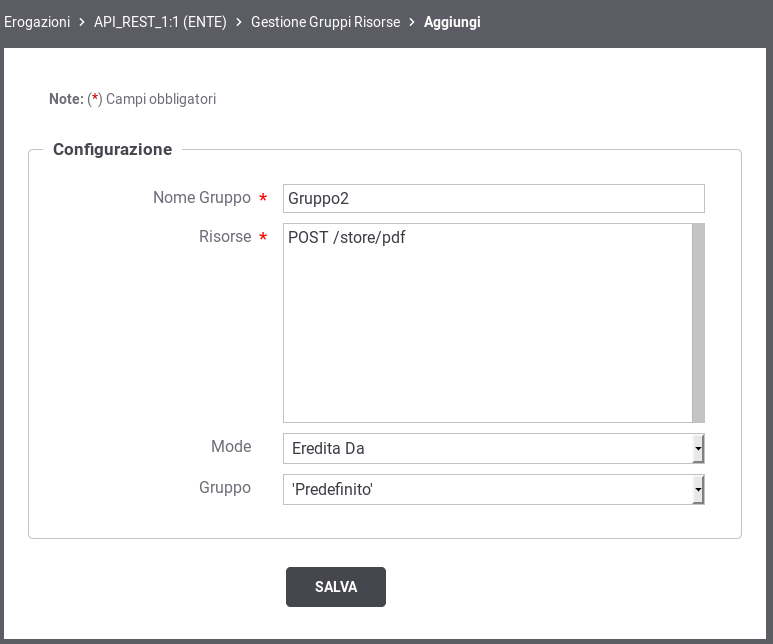This screenshot has height=644, width=773.
Task: Return to Gestione Gruppi Risorse page
Action: click(325, 22)
